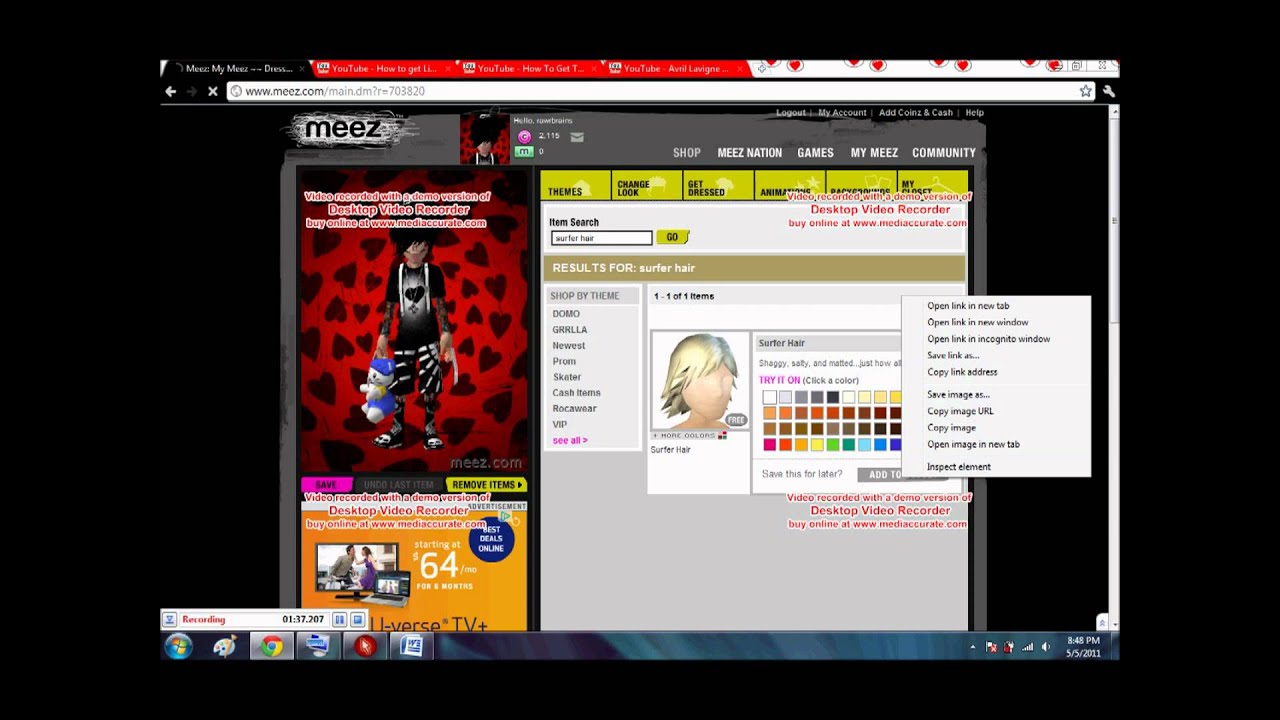Click the yellow GO search button
1280x720 pixels.
click(672, 237)
